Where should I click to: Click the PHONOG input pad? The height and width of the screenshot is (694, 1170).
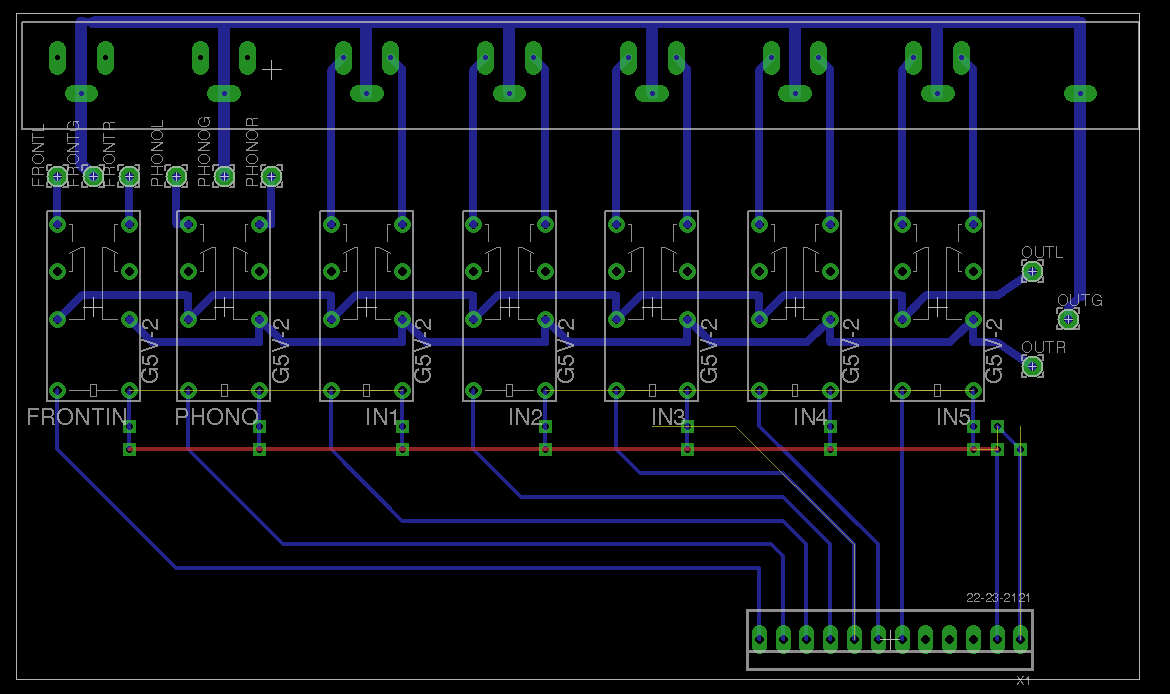pos(222,175)
